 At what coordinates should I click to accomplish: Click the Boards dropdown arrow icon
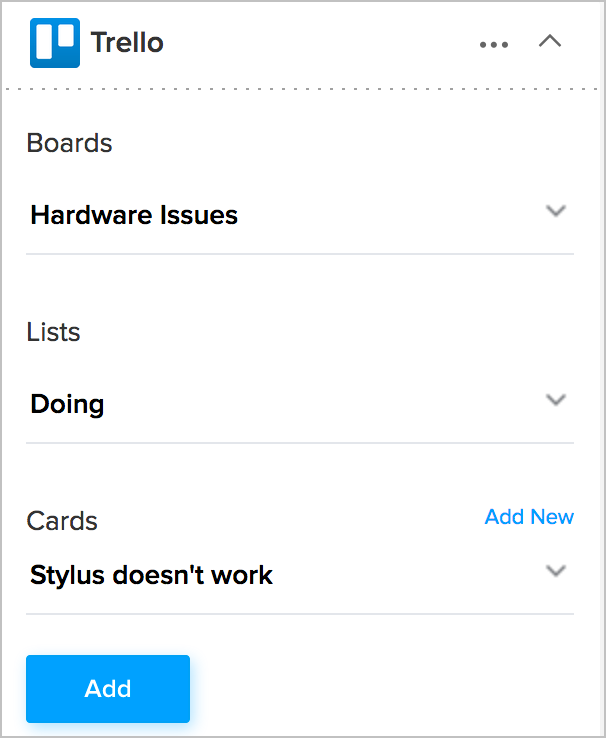tap(556, 211)
